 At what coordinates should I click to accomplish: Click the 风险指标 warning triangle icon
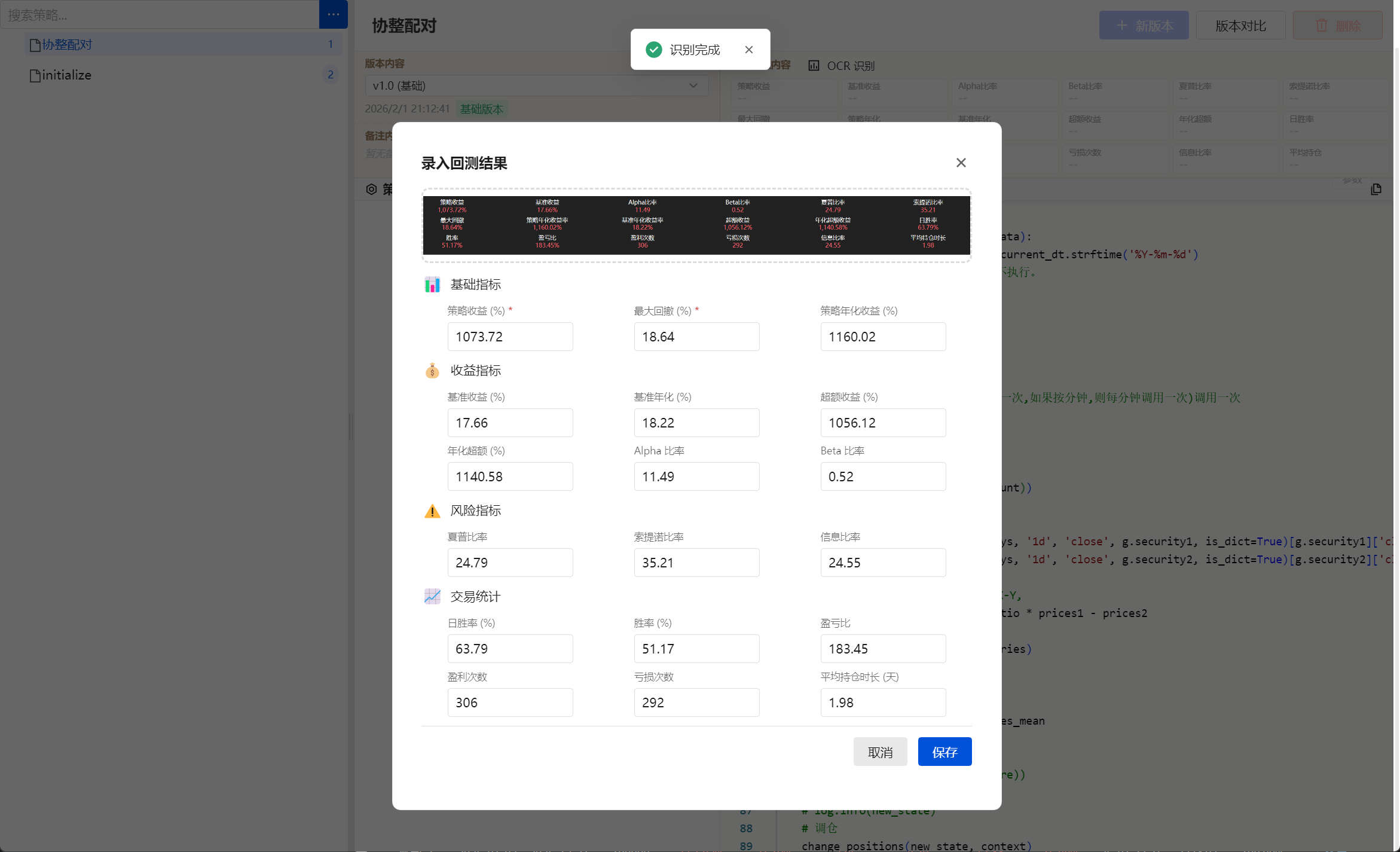click(x=432, y=511)
